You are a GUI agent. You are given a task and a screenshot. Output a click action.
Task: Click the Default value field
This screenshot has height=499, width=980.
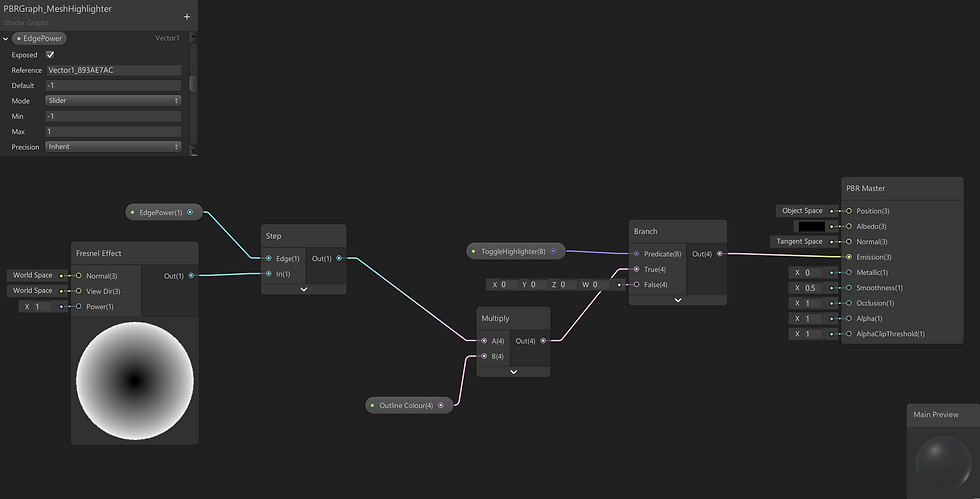tap(113, 85)
